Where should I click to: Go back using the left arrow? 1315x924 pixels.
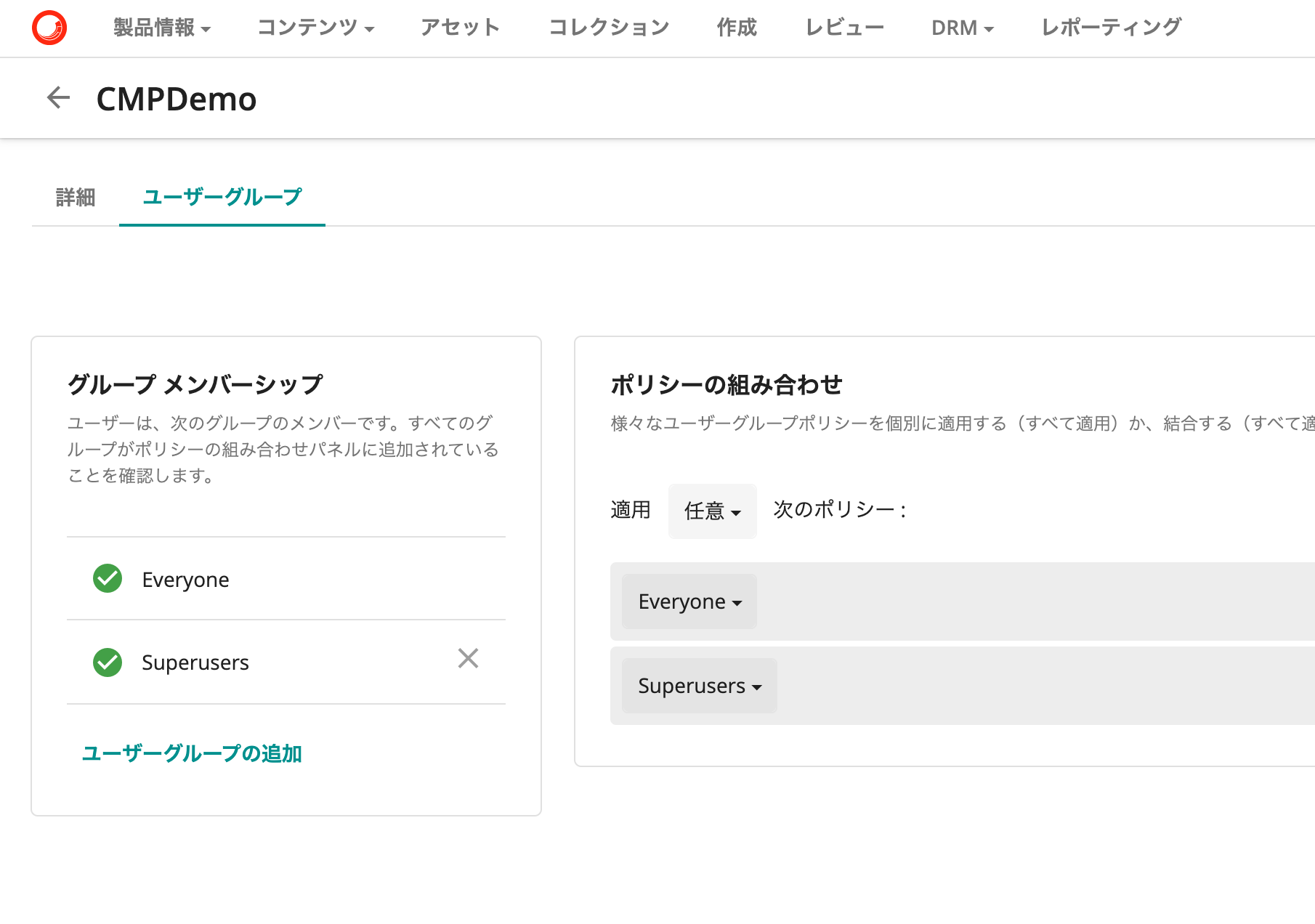[58, 97]
